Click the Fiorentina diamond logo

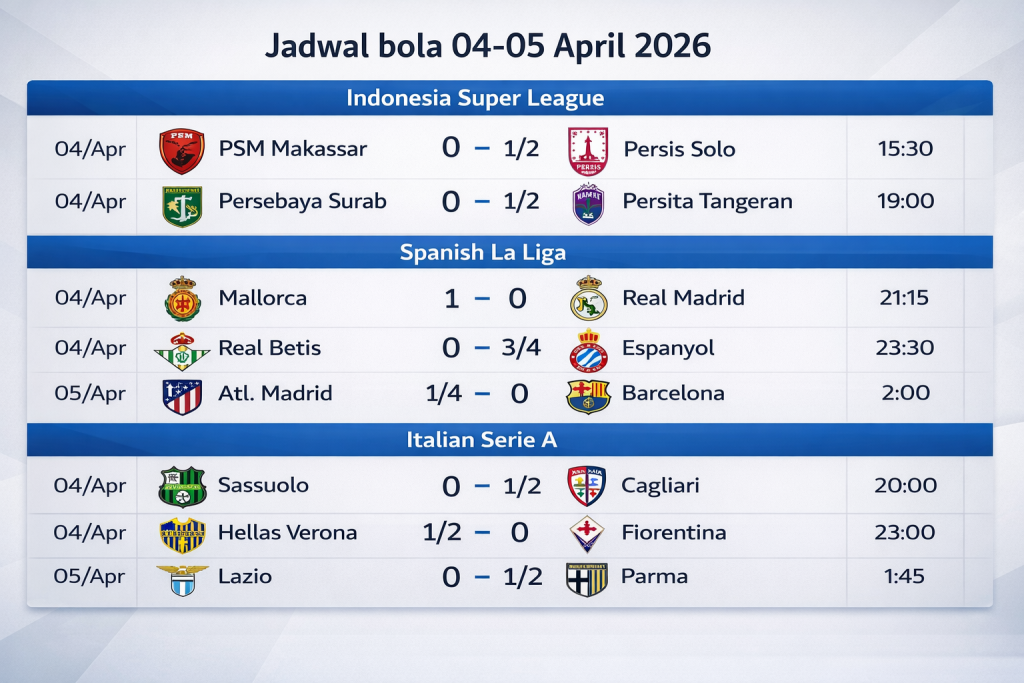[x=587, y=533]
